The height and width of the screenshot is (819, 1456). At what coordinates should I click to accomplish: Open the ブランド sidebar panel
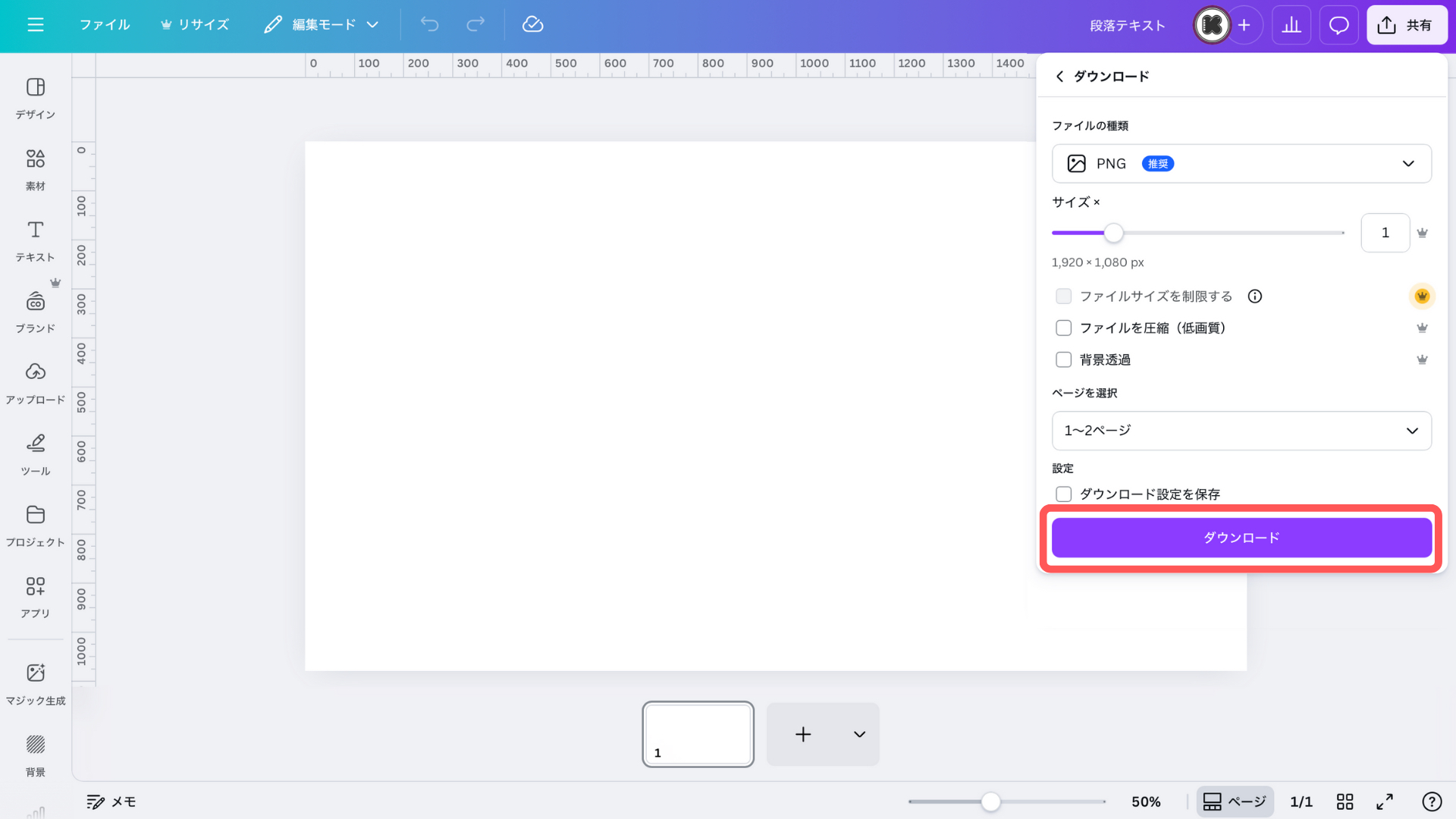click(x=36, y=312)
